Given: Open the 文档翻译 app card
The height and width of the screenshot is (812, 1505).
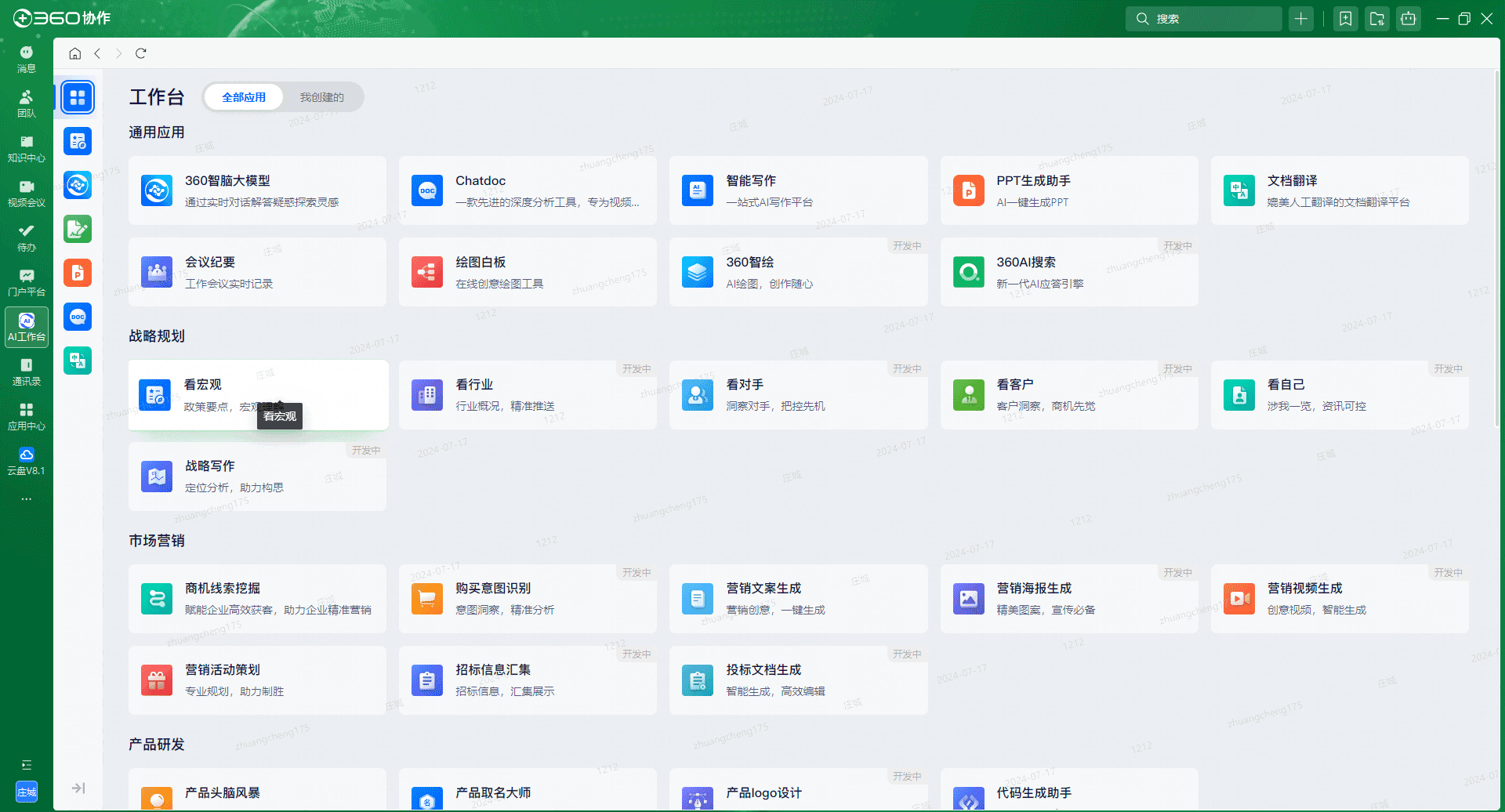Looking at the screenshot, I should [1340, 190].
